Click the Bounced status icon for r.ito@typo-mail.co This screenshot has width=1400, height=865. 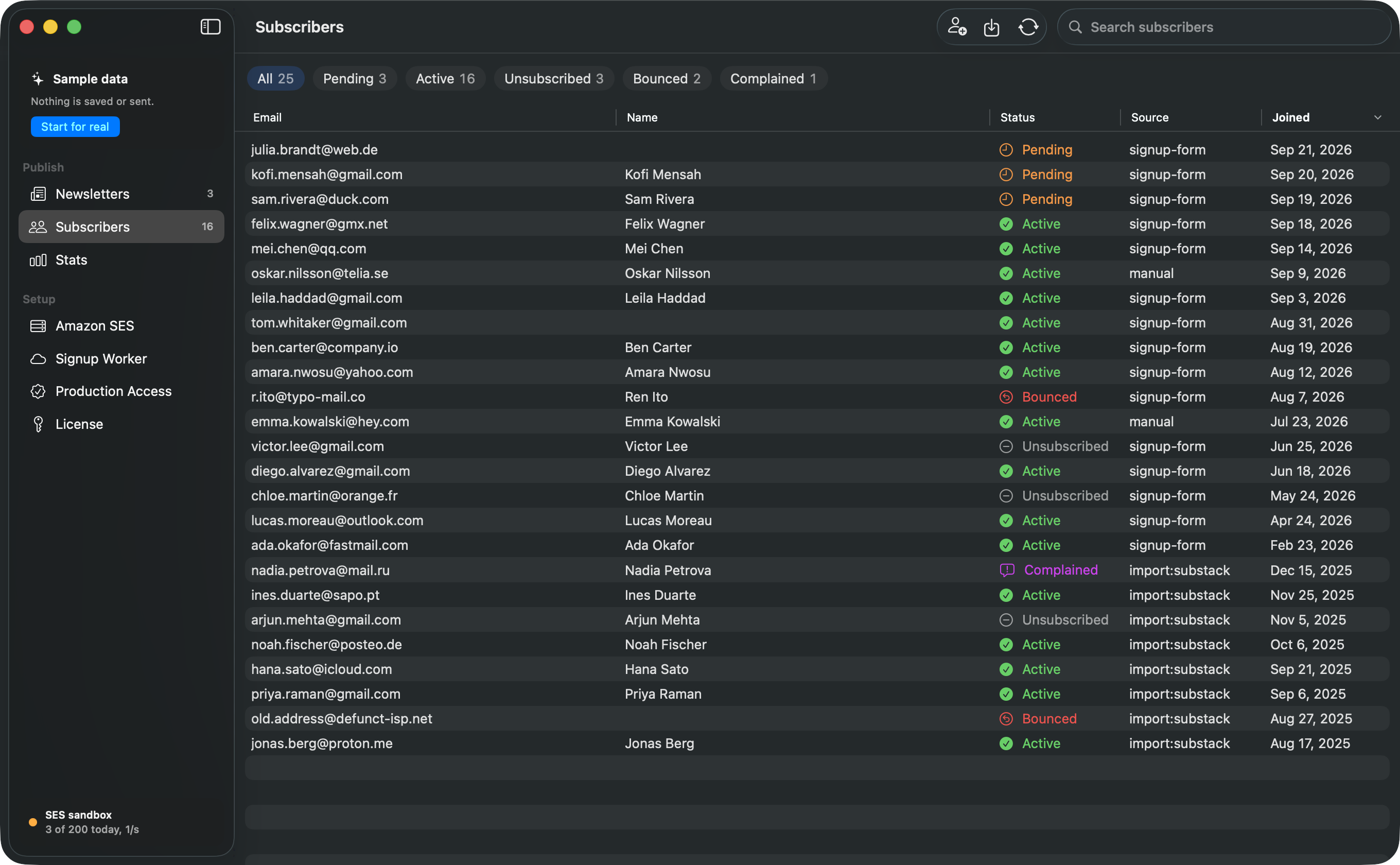[x=1006, y=397]
